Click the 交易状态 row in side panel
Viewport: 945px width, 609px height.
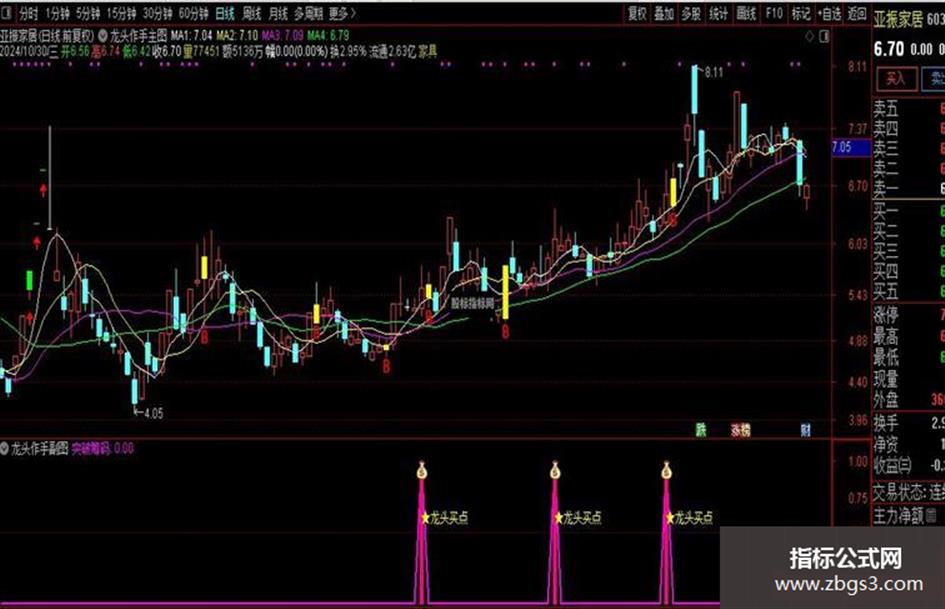(909, 491)
